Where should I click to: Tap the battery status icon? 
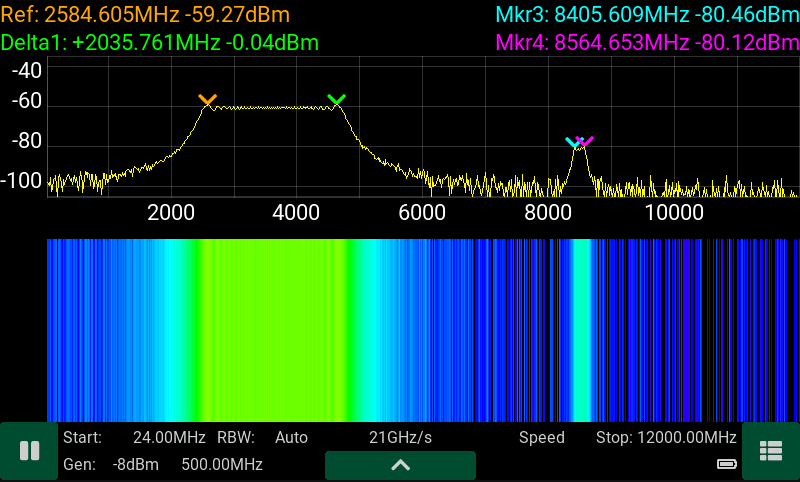[x=727, y=464]
